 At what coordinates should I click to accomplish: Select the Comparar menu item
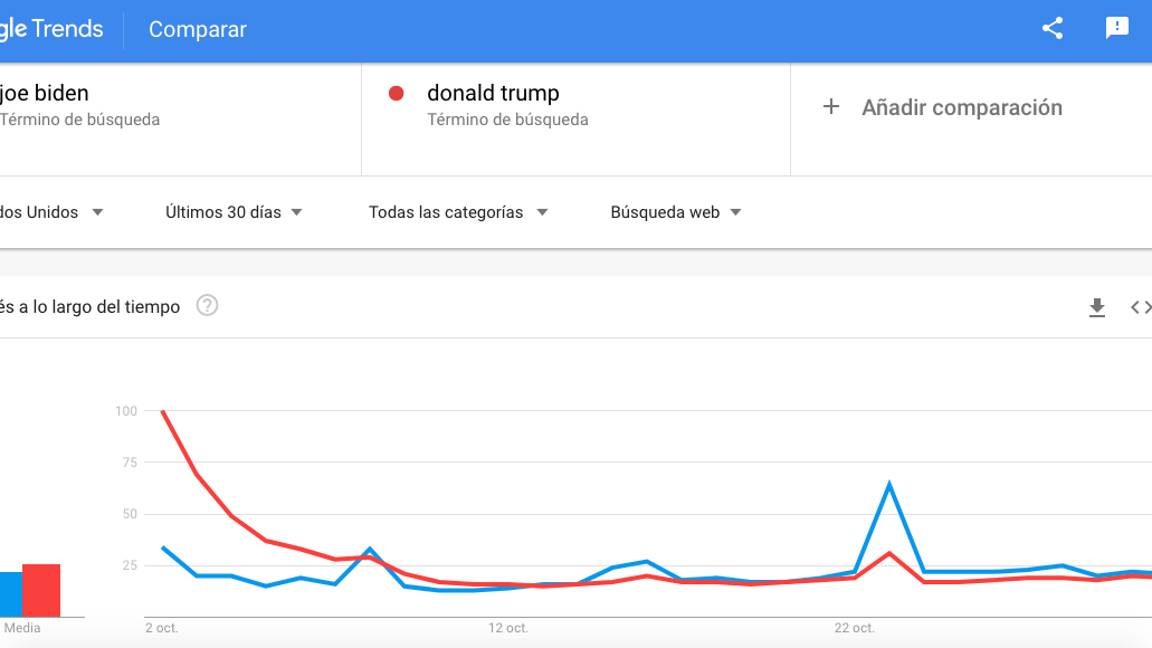[196, 29]
